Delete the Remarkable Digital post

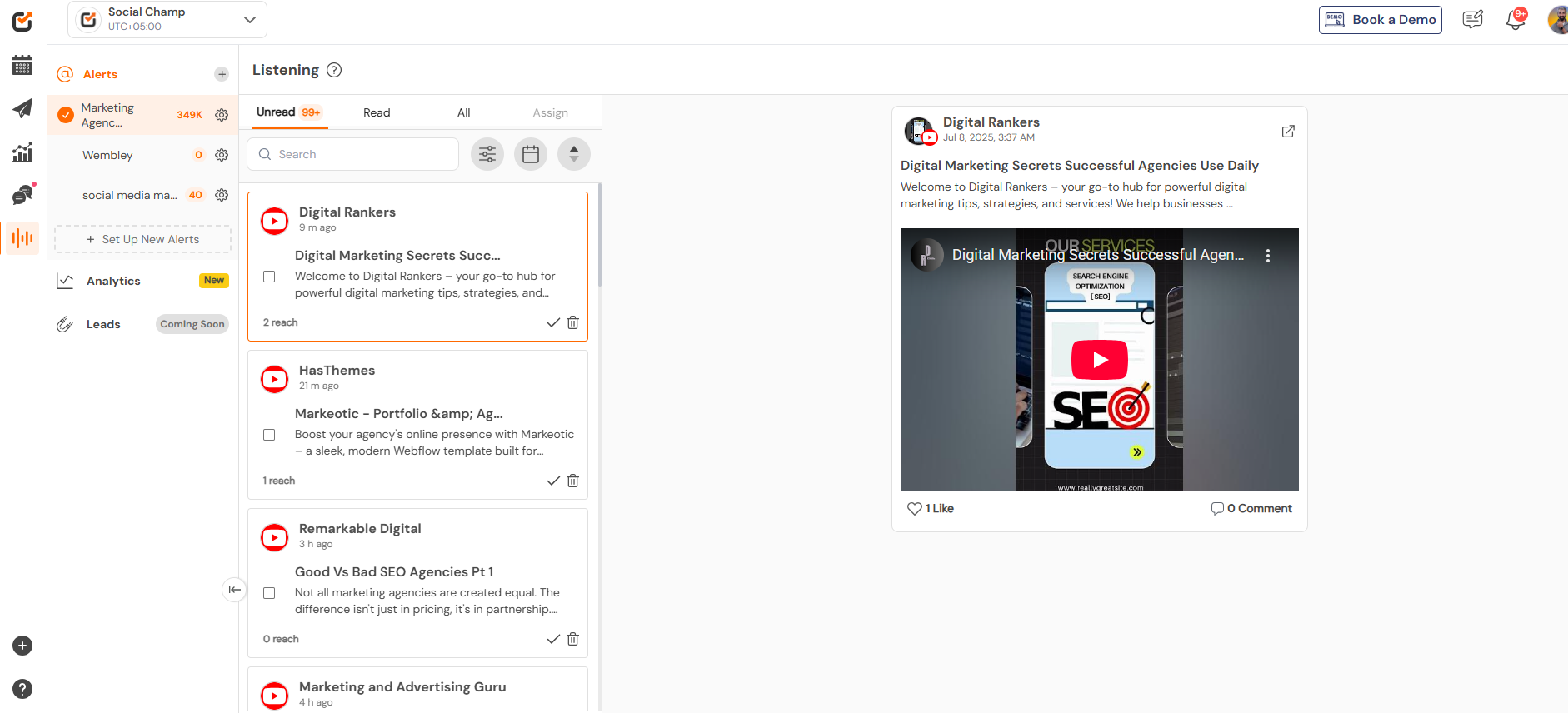(x=573, y=639)
